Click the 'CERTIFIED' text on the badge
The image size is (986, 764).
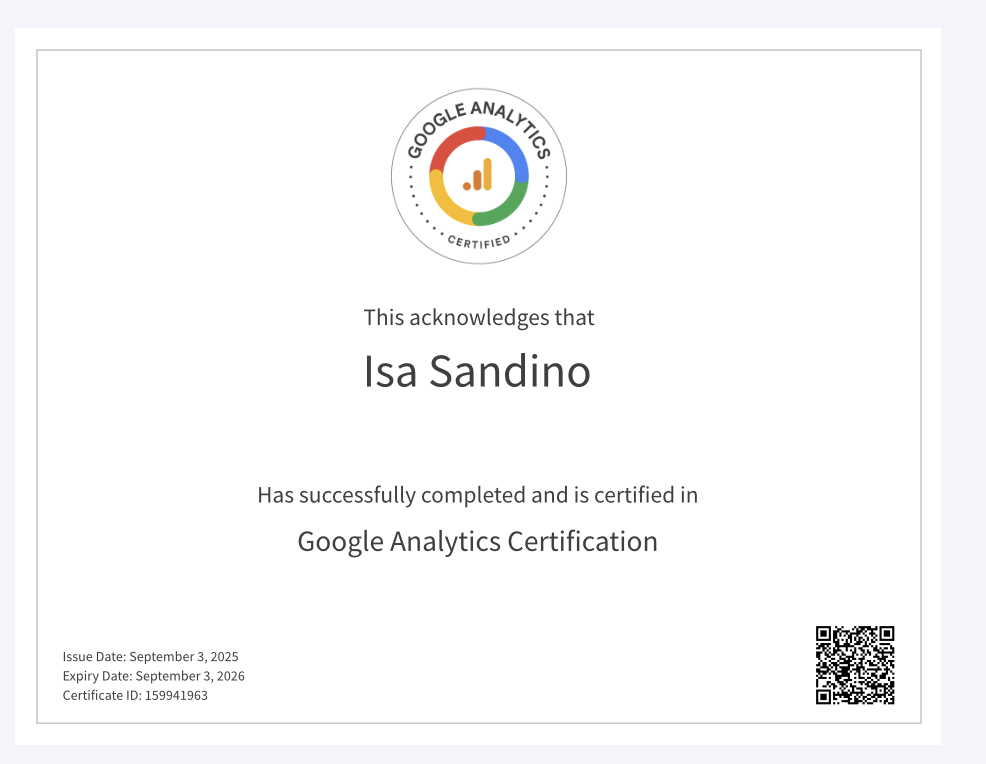coord(478,241)
